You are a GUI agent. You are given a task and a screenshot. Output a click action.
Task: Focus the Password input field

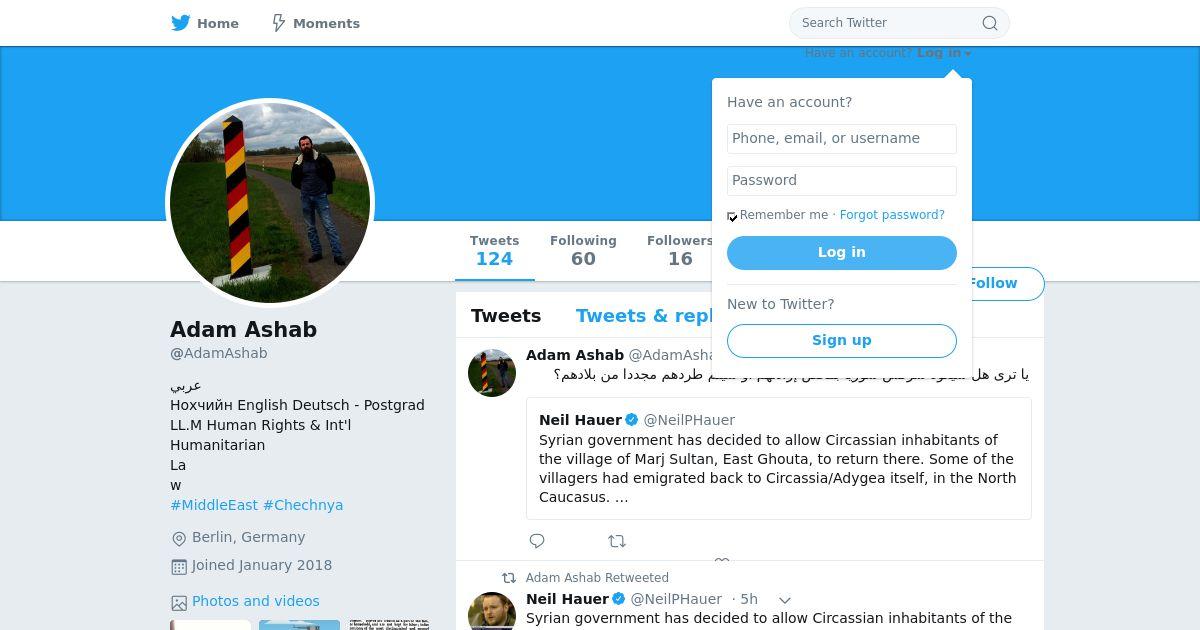[842, 181]
